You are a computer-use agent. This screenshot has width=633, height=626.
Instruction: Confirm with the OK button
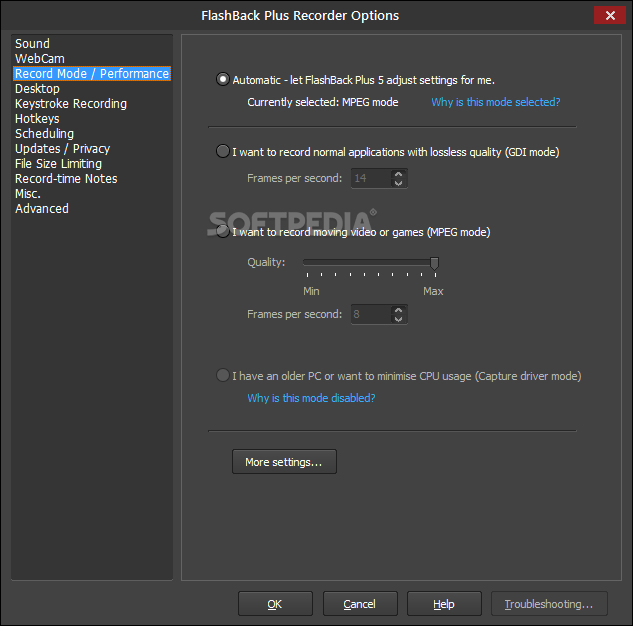pos(275,604)
